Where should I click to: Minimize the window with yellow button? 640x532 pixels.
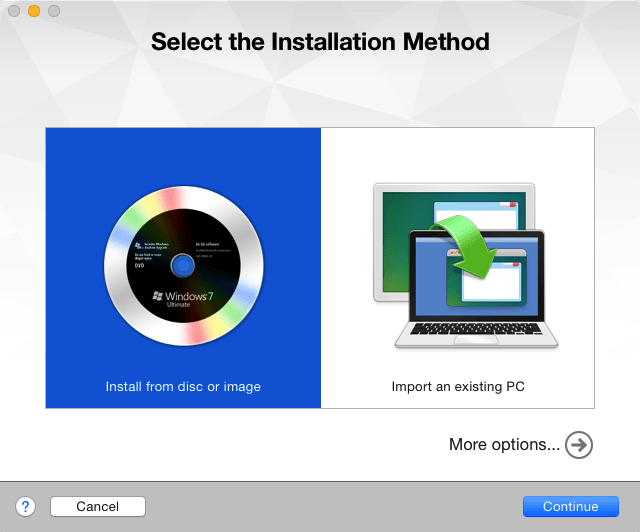click(x=34, y=11)
